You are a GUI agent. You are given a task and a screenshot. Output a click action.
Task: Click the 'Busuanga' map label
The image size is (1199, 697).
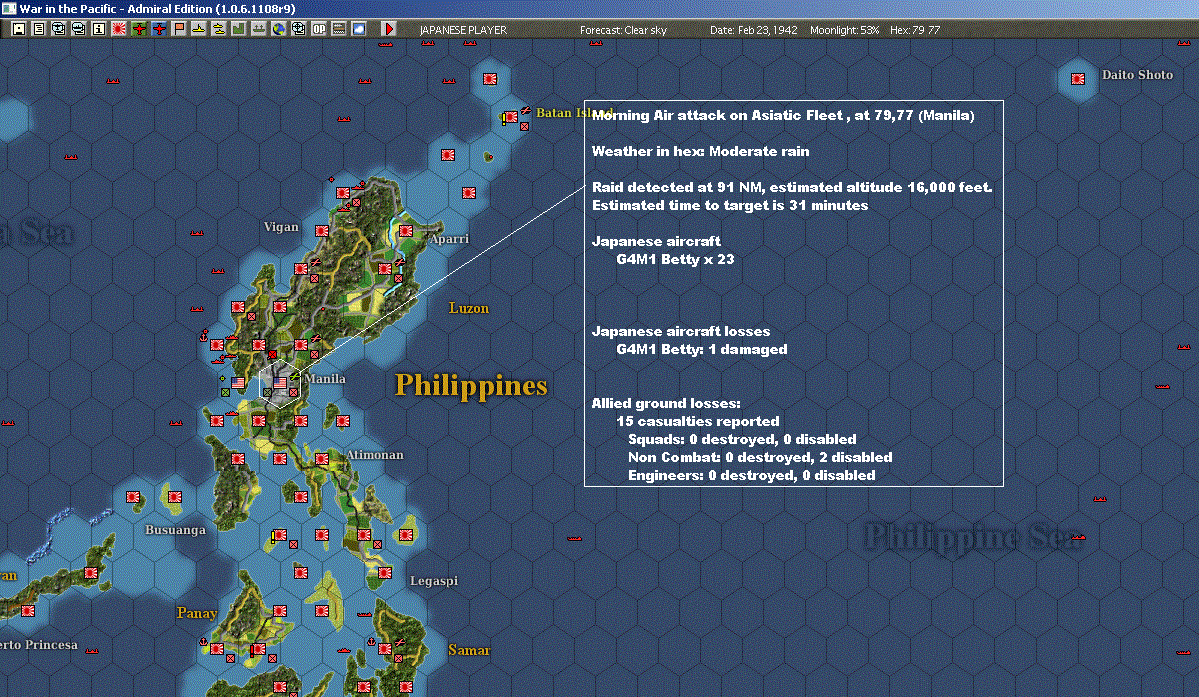[175, 530]
